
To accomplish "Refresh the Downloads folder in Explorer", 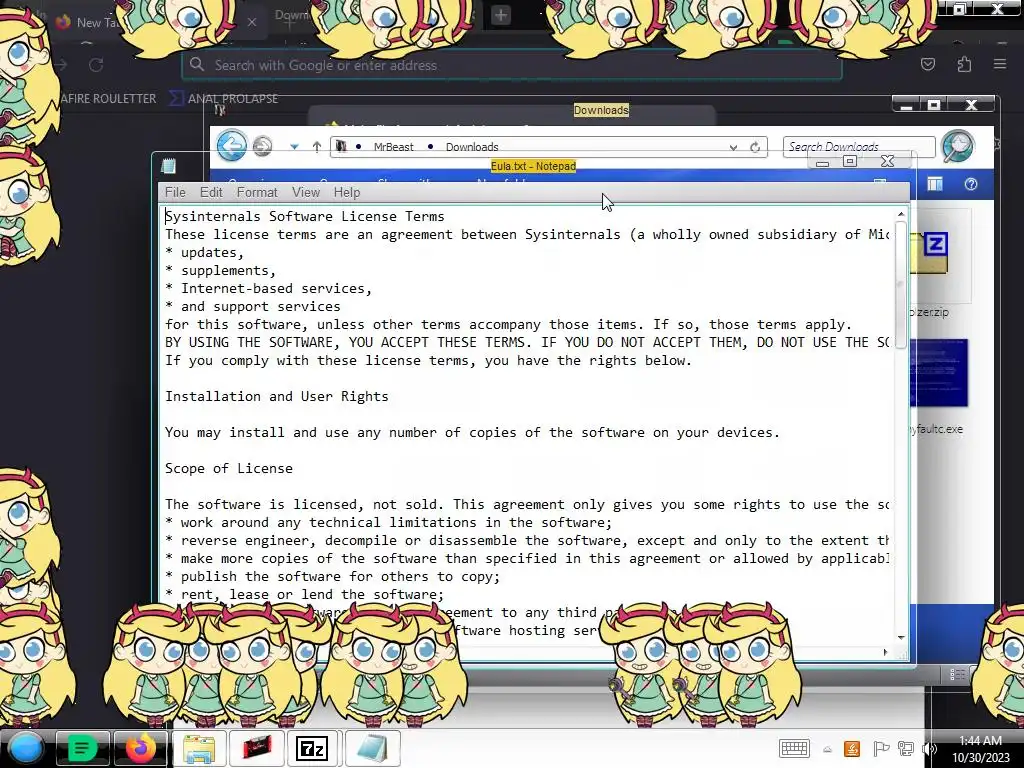I will click(x=755, y=147).
